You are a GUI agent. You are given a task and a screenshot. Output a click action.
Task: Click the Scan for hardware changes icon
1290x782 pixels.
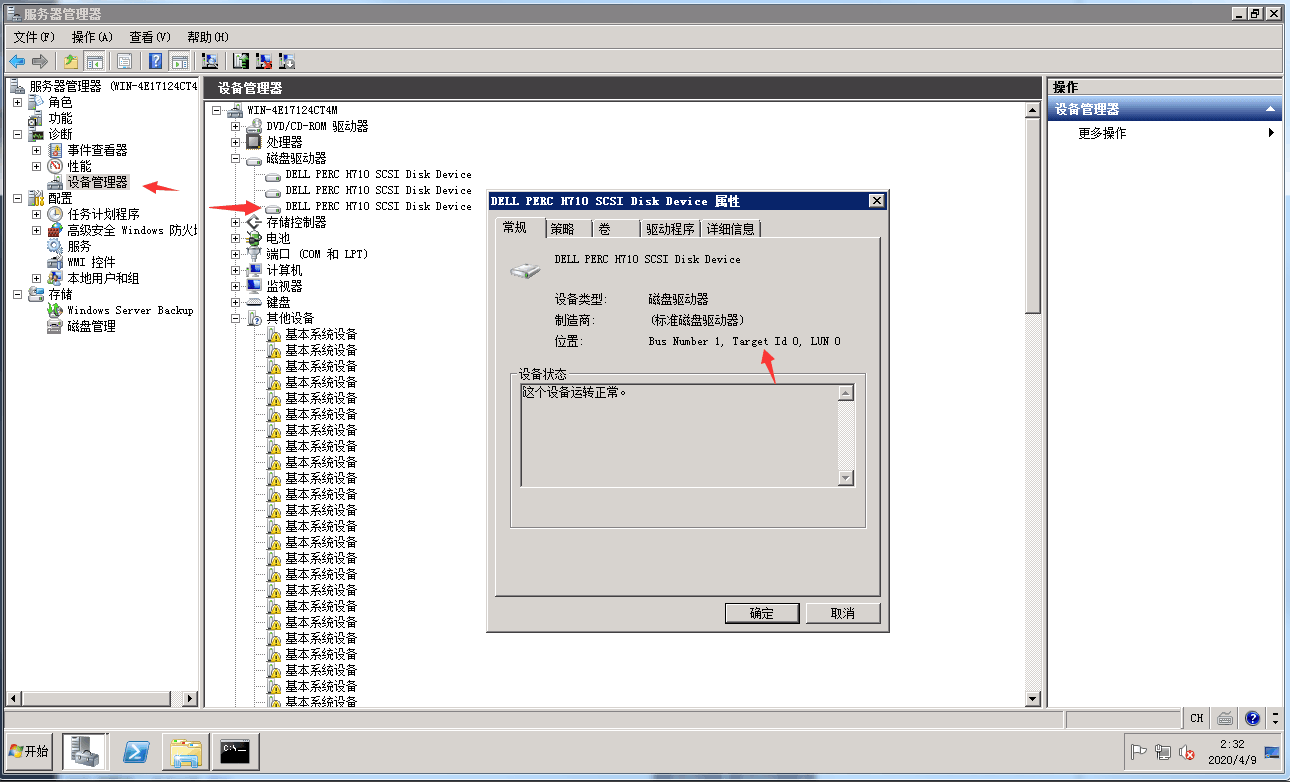[210, 61]
